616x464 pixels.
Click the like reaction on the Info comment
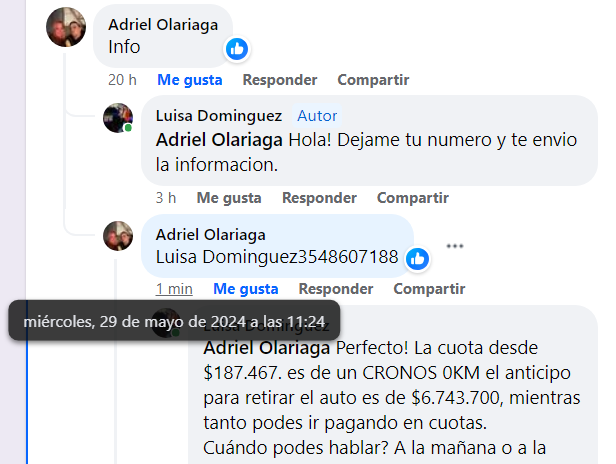point(237,49)
